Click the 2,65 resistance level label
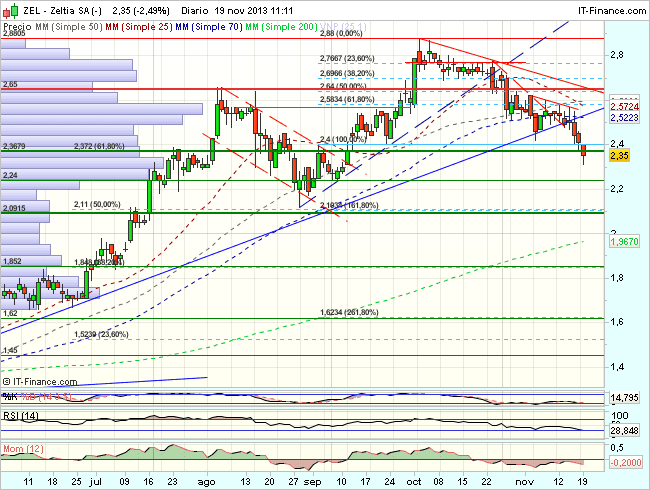650x490 pixels. 10,85
